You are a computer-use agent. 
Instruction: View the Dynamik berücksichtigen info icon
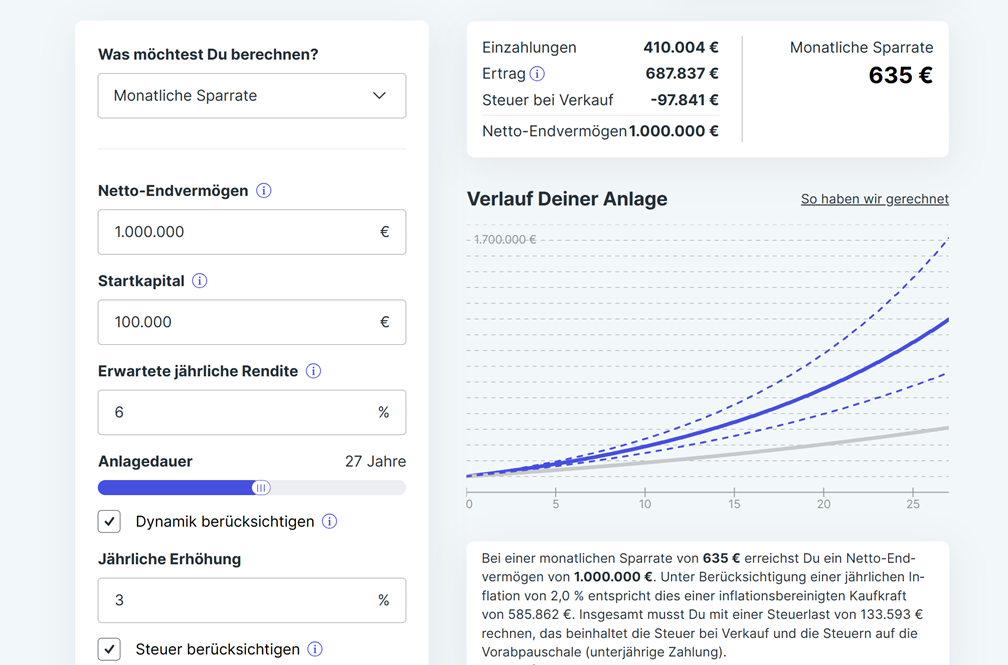(x=330, y=521)
